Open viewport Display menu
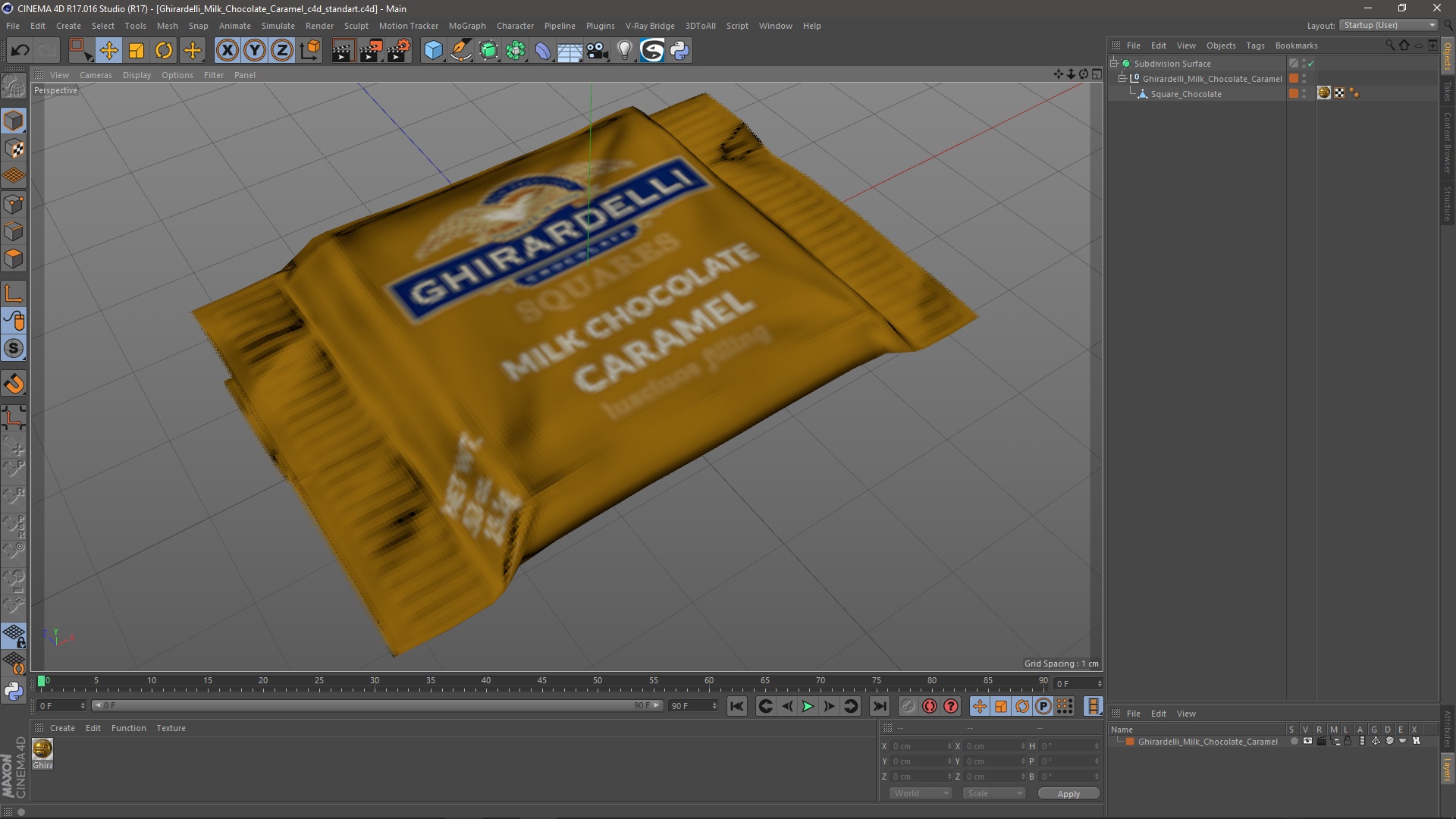This screenshot has height=819, width=1456. tap(136, 75)
